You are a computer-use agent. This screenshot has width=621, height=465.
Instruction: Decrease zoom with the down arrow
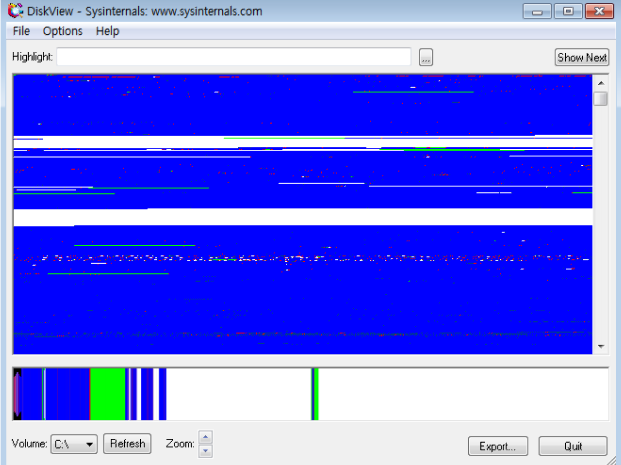pos(206,451)
